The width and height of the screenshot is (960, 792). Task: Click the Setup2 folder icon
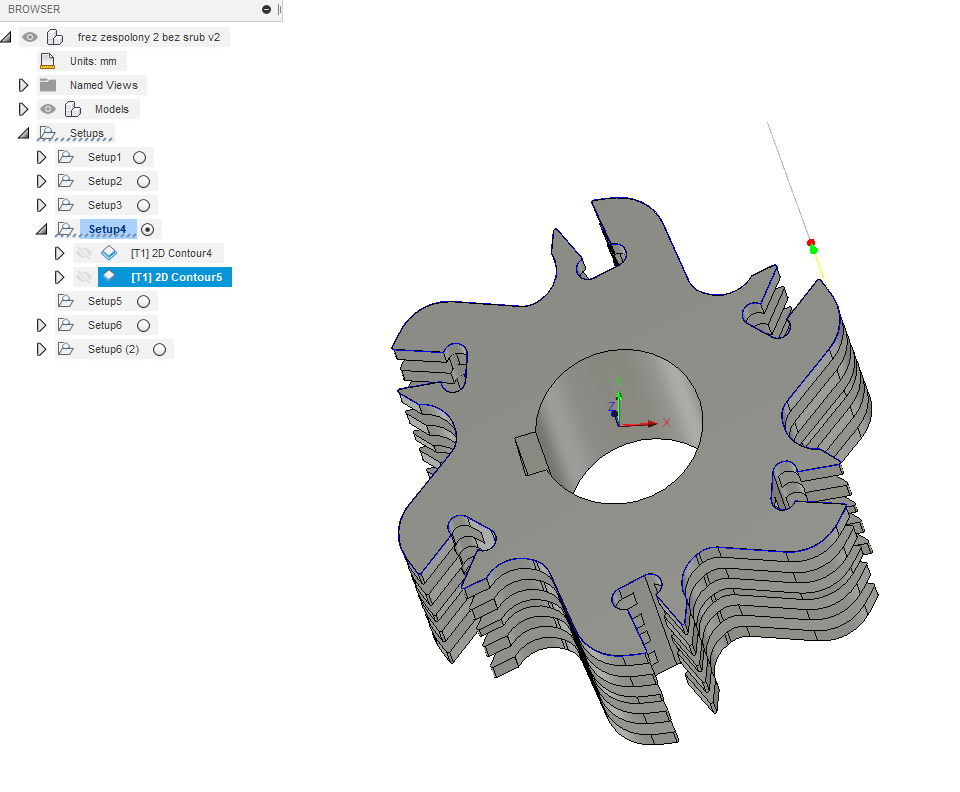tap(66, 181)
